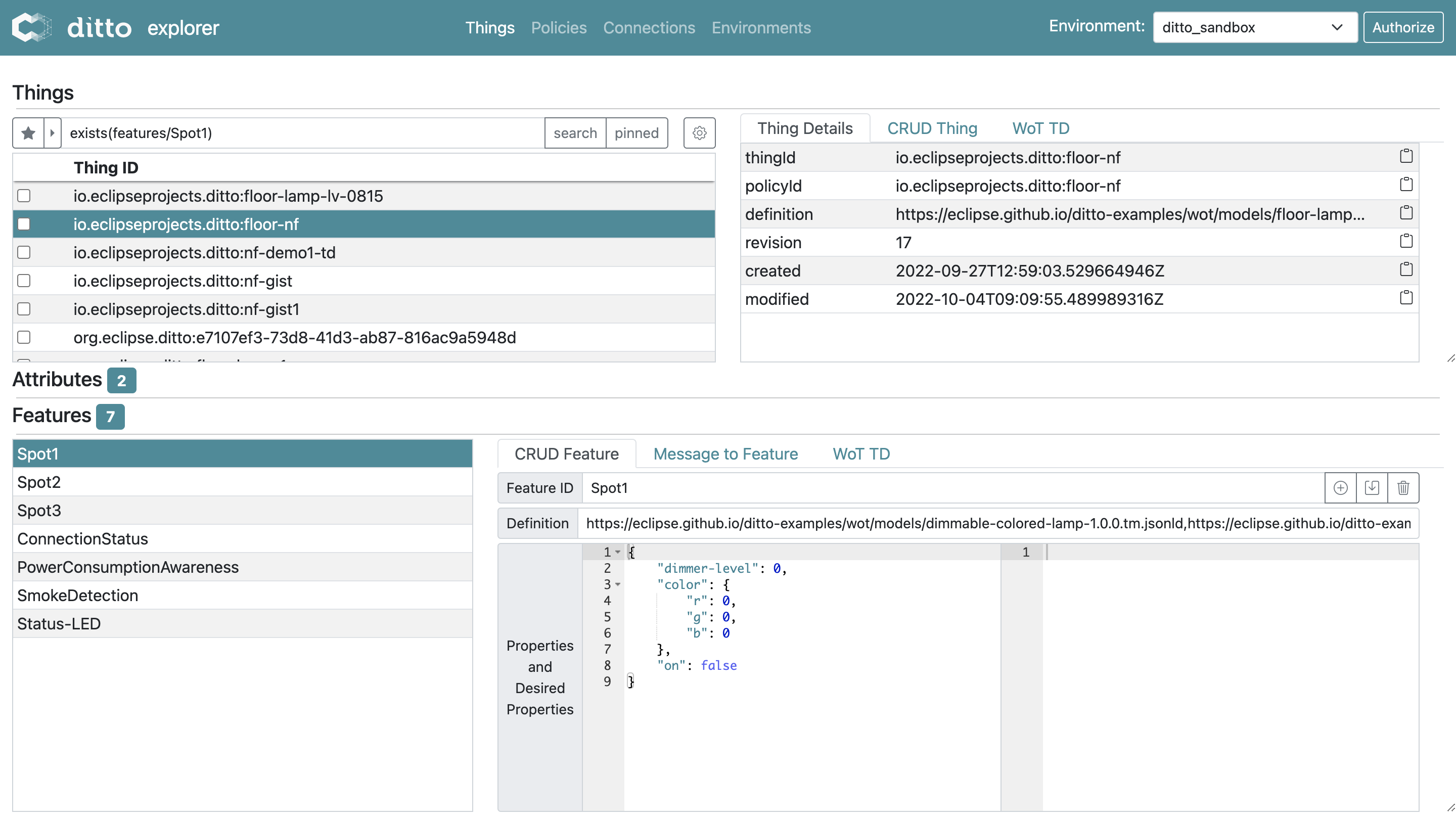Click the Authorize button

click(x=1403, y=27)
